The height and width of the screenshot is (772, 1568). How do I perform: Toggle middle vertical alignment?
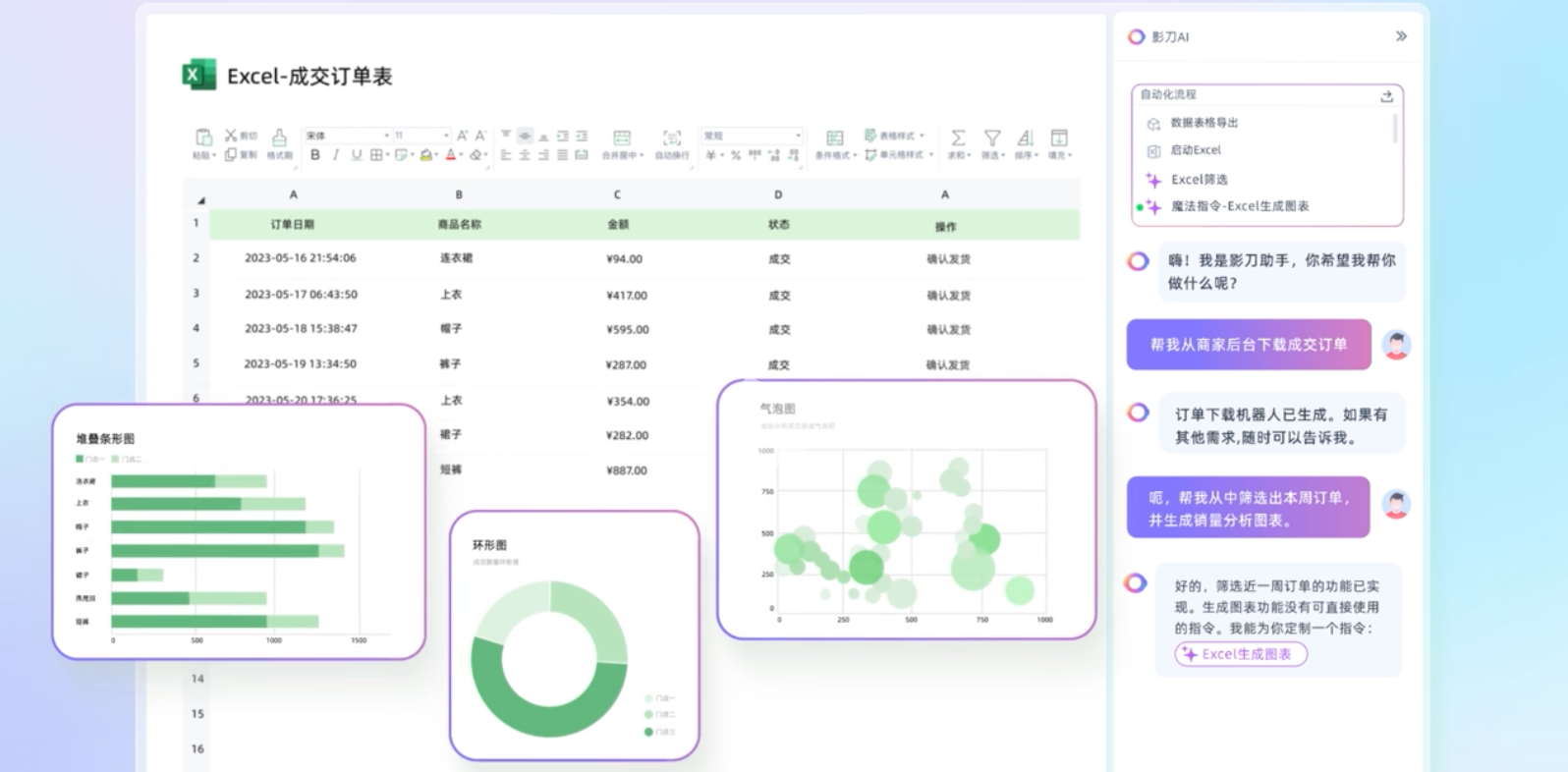pyautogui.click(x=525, y=136)
